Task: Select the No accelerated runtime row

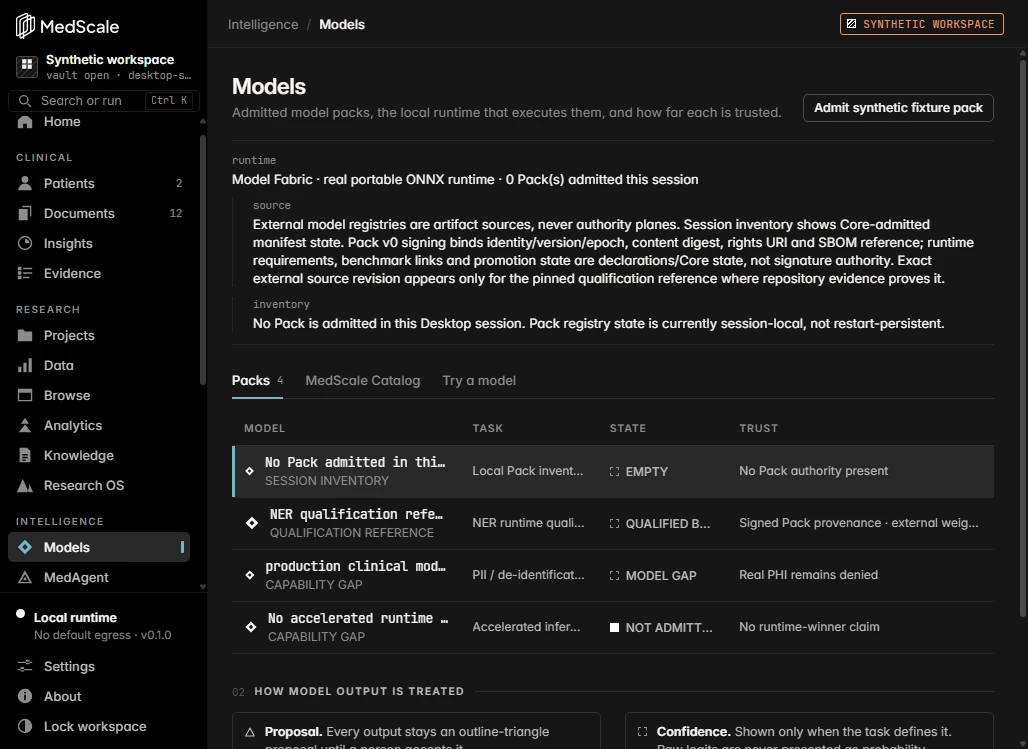Action: [613, 628]
